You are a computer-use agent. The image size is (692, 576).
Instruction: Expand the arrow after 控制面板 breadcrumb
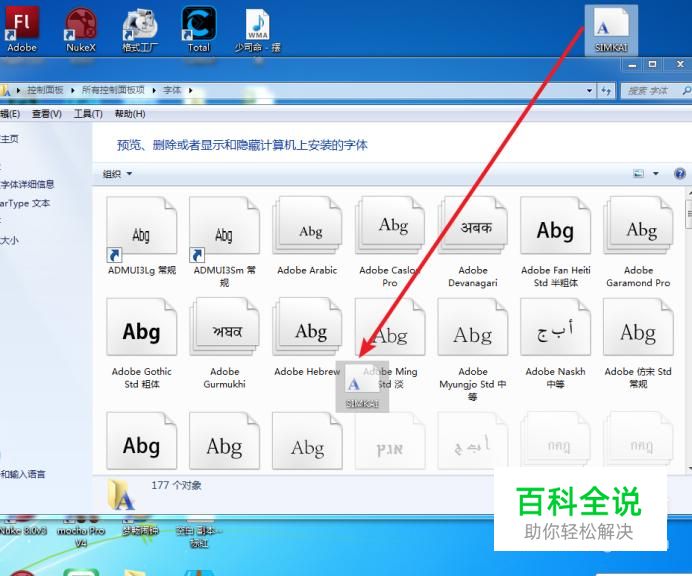click(x=73, y=90)
